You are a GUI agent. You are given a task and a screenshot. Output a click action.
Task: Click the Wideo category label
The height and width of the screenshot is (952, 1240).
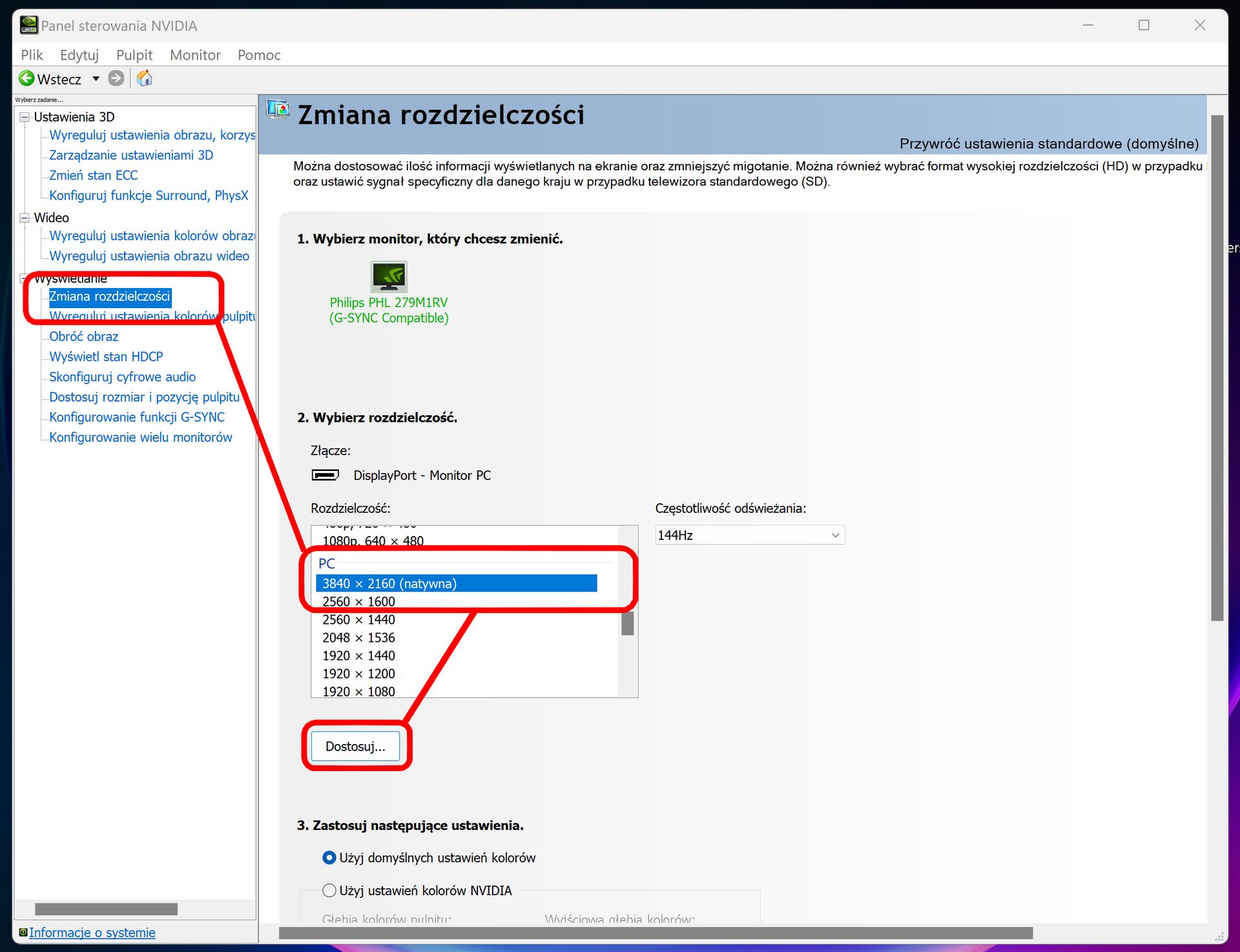[51, 218]
